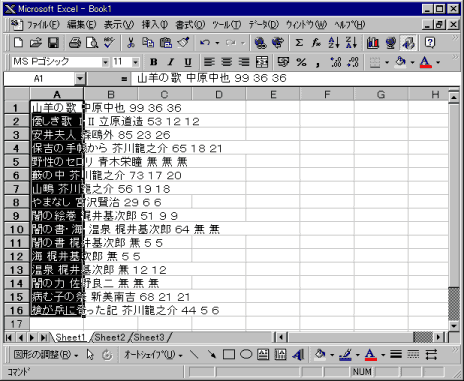Open the Draw adjust menu on Drawing toolbar
Image resolution: width=464 pixels, height=381 pixels.
[46, 355]
